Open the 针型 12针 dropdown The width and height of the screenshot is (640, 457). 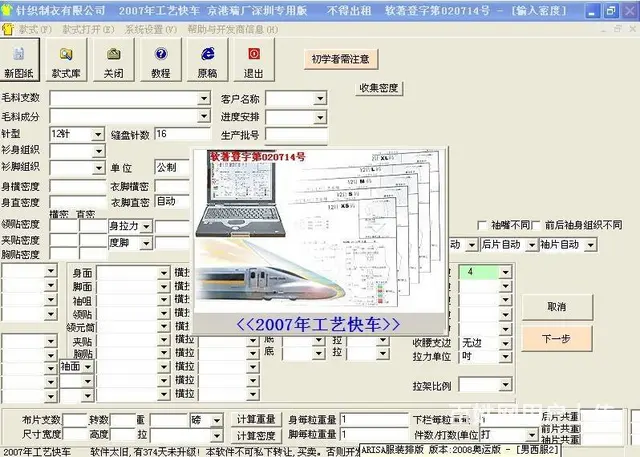(x=98, y=134)
